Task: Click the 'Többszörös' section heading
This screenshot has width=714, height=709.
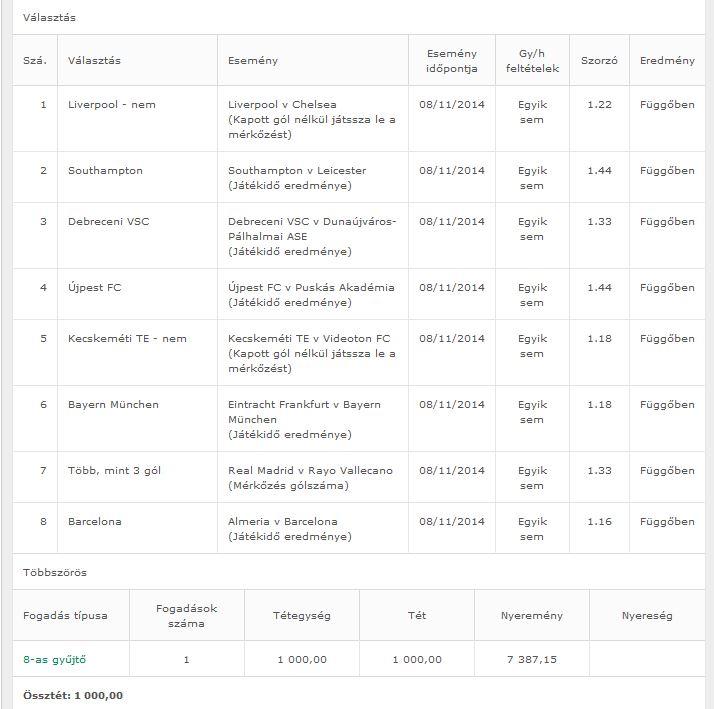Action: tap(55, 572)
